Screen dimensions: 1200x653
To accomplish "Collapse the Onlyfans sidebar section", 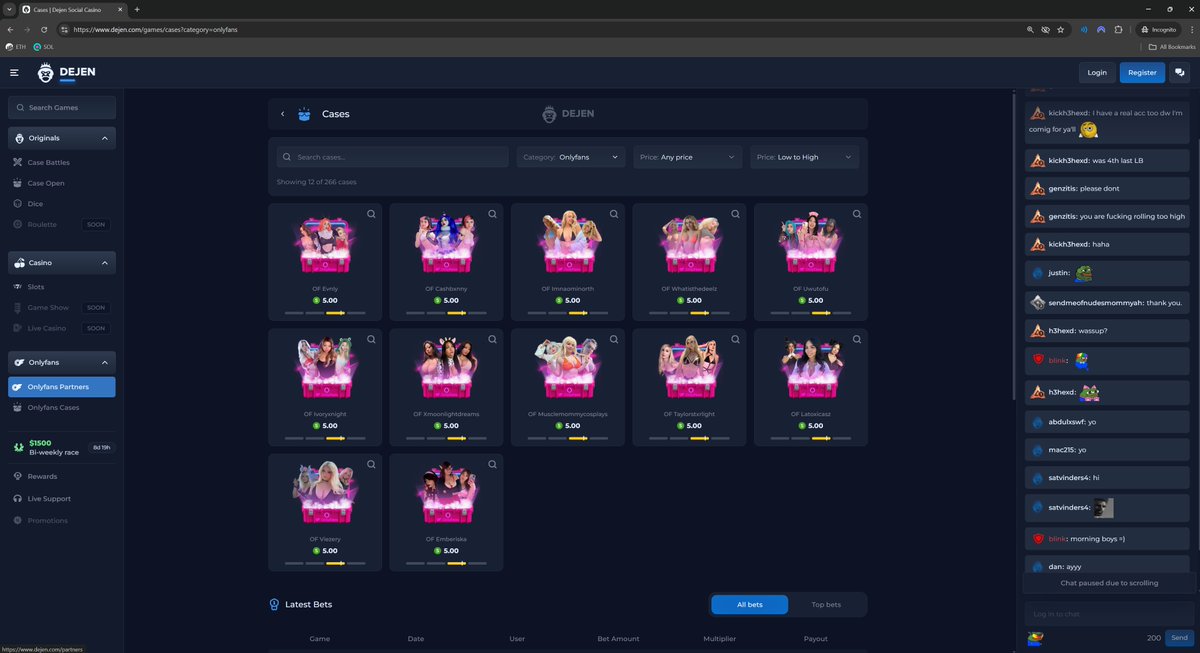I will point(105,362).
